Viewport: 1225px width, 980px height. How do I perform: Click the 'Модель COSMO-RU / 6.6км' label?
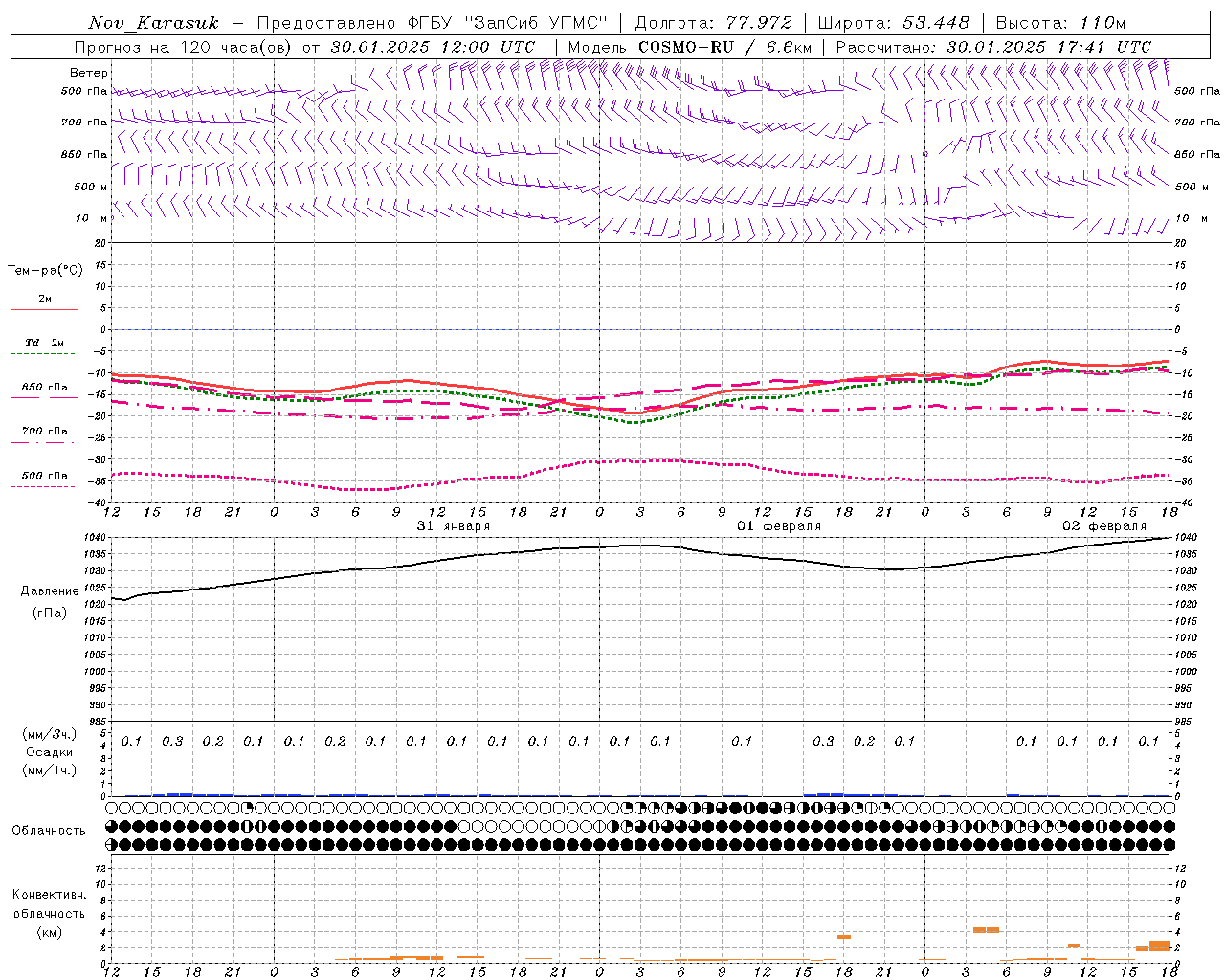pyautogui.click(x=690, y=47)
